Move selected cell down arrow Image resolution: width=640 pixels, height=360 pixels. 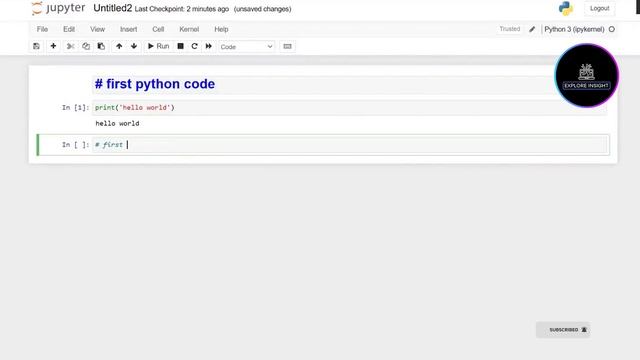[x=134, y=46]
